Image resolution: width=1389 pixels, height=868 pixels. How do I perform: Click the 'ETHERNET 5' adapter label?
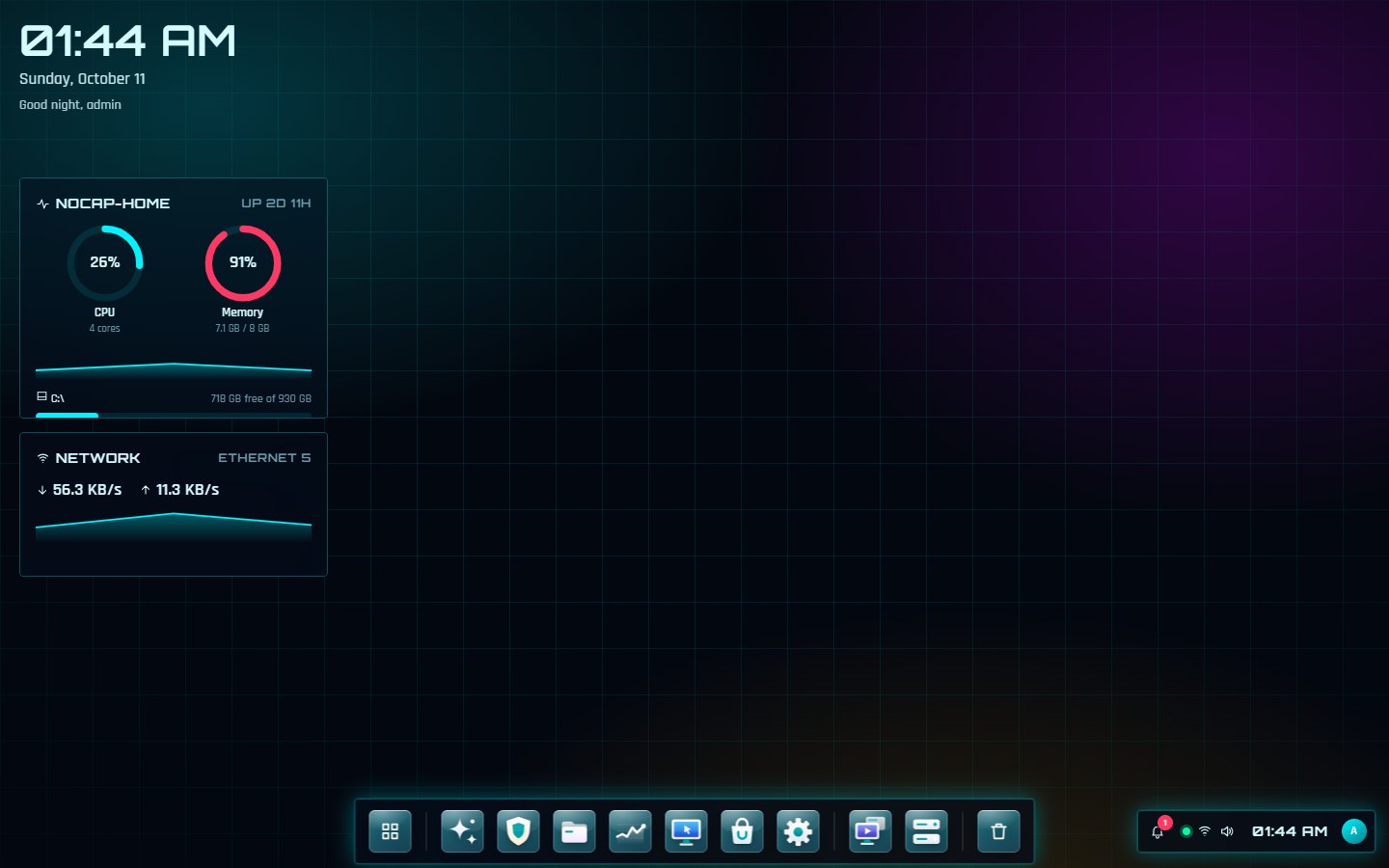[264, 458]
